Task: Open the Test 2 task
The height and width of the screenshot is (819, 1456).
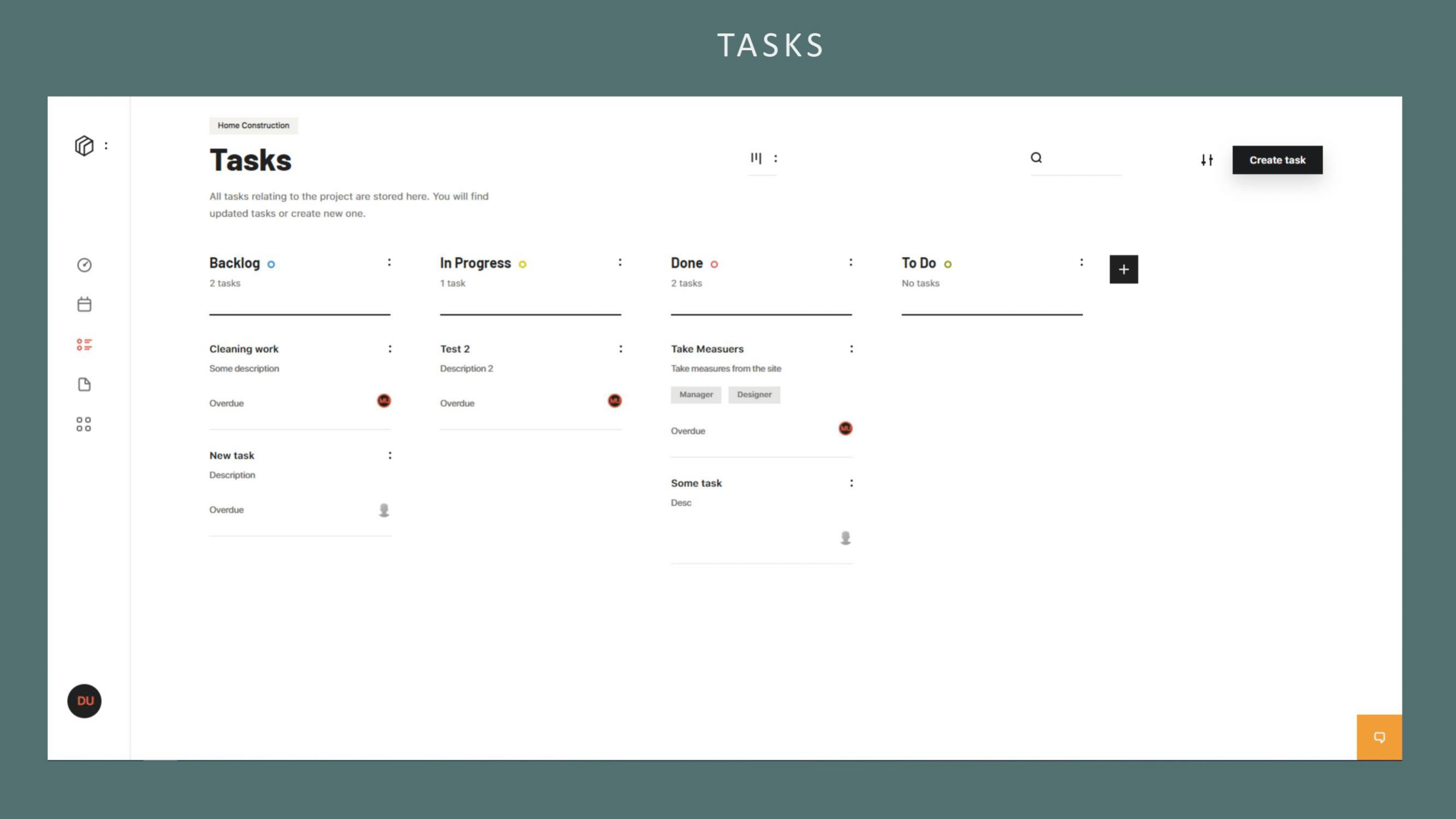Action: [x=455, y=349]
